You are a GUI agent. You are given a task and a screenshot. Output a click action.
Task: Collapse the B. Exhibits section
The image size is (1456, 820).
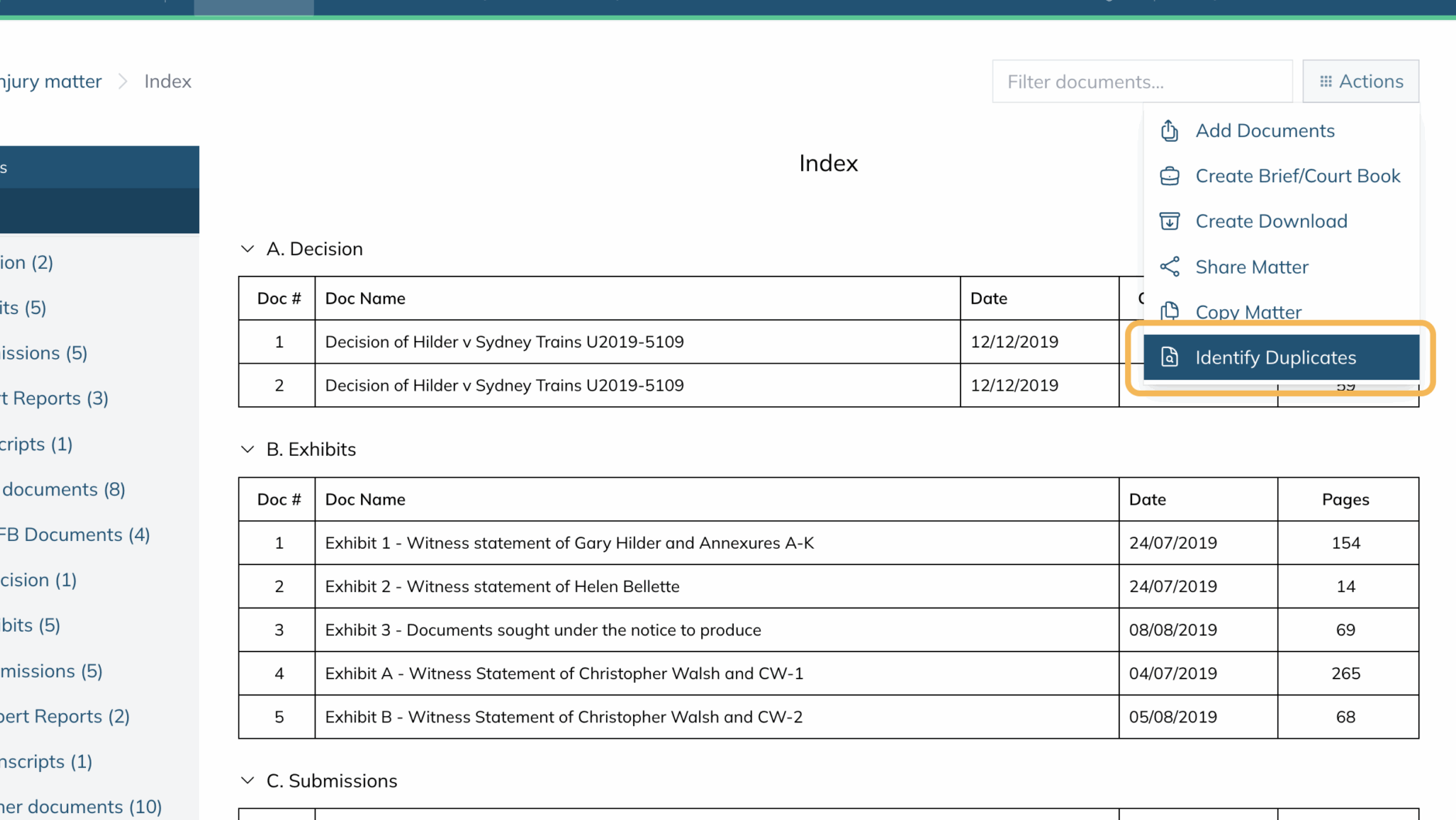point(247,450)
